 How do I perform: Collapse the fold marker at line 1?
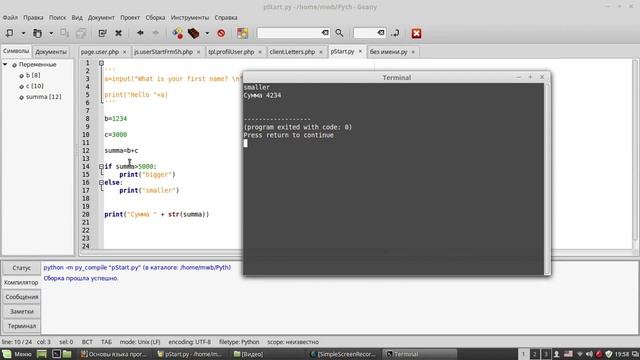[x=101, y=63]
